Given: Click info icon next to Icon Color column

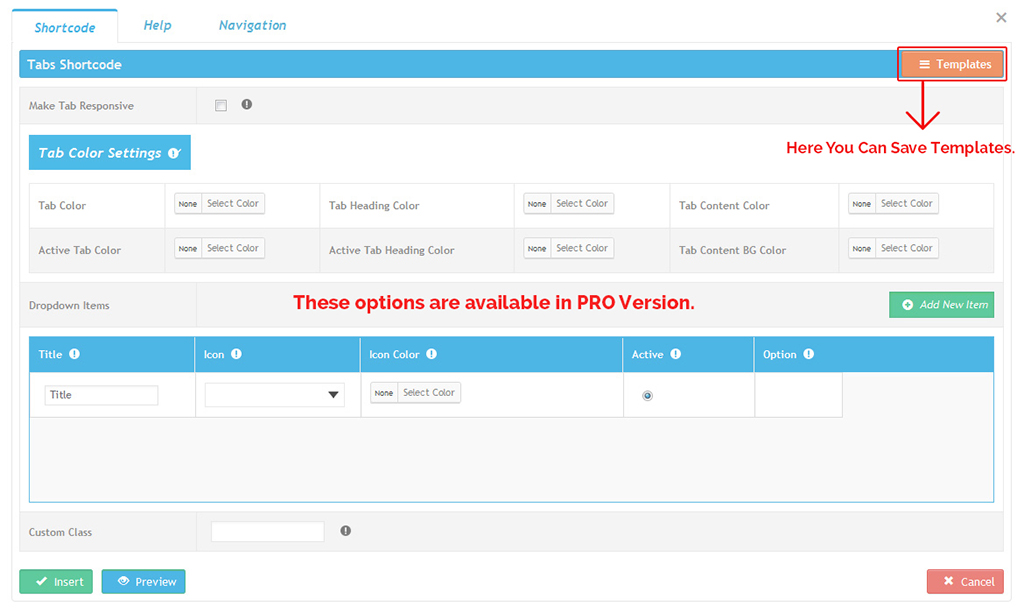Looking at the screenshot, I should coord(431,354).
